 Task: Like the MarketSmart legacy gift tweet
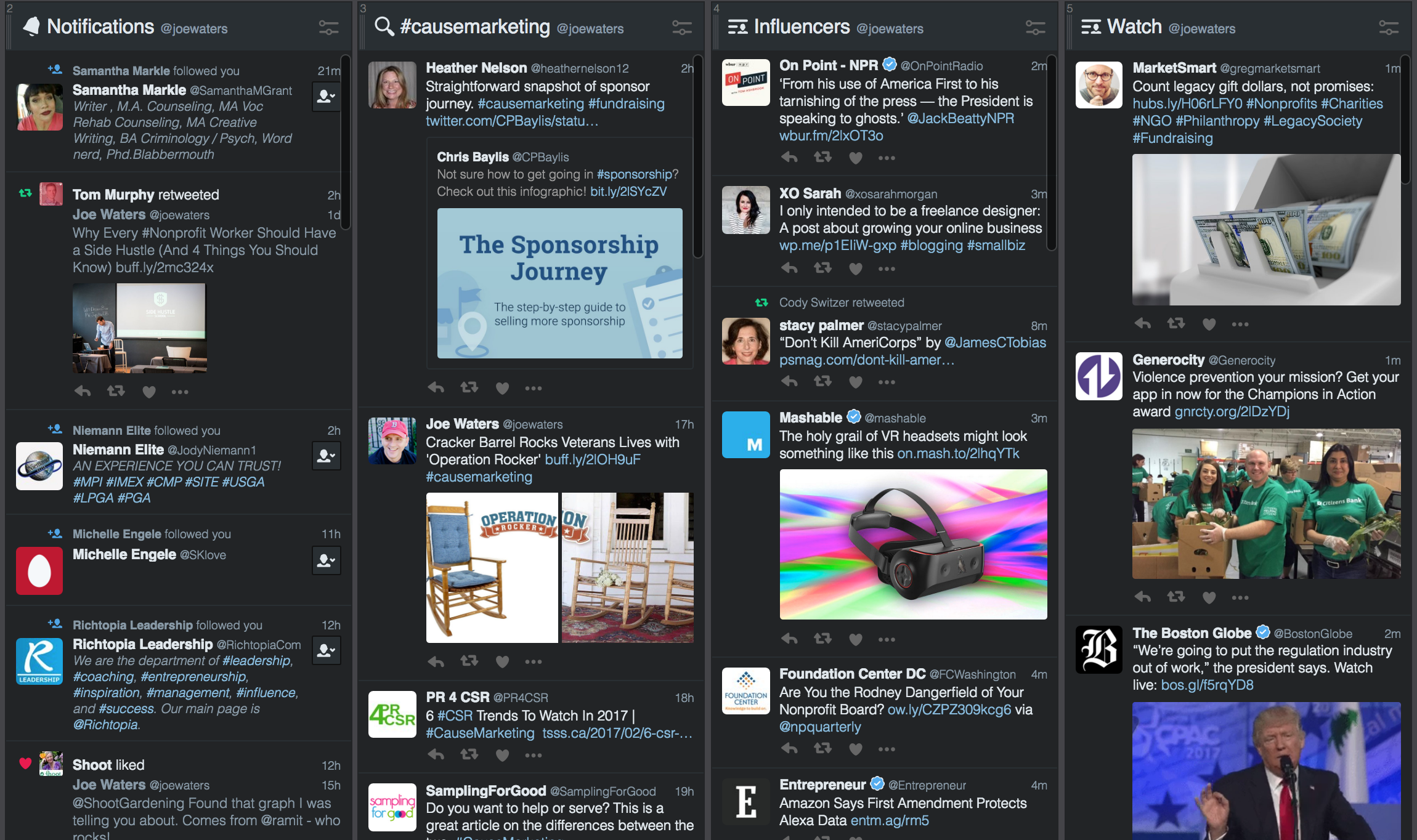1209,324
